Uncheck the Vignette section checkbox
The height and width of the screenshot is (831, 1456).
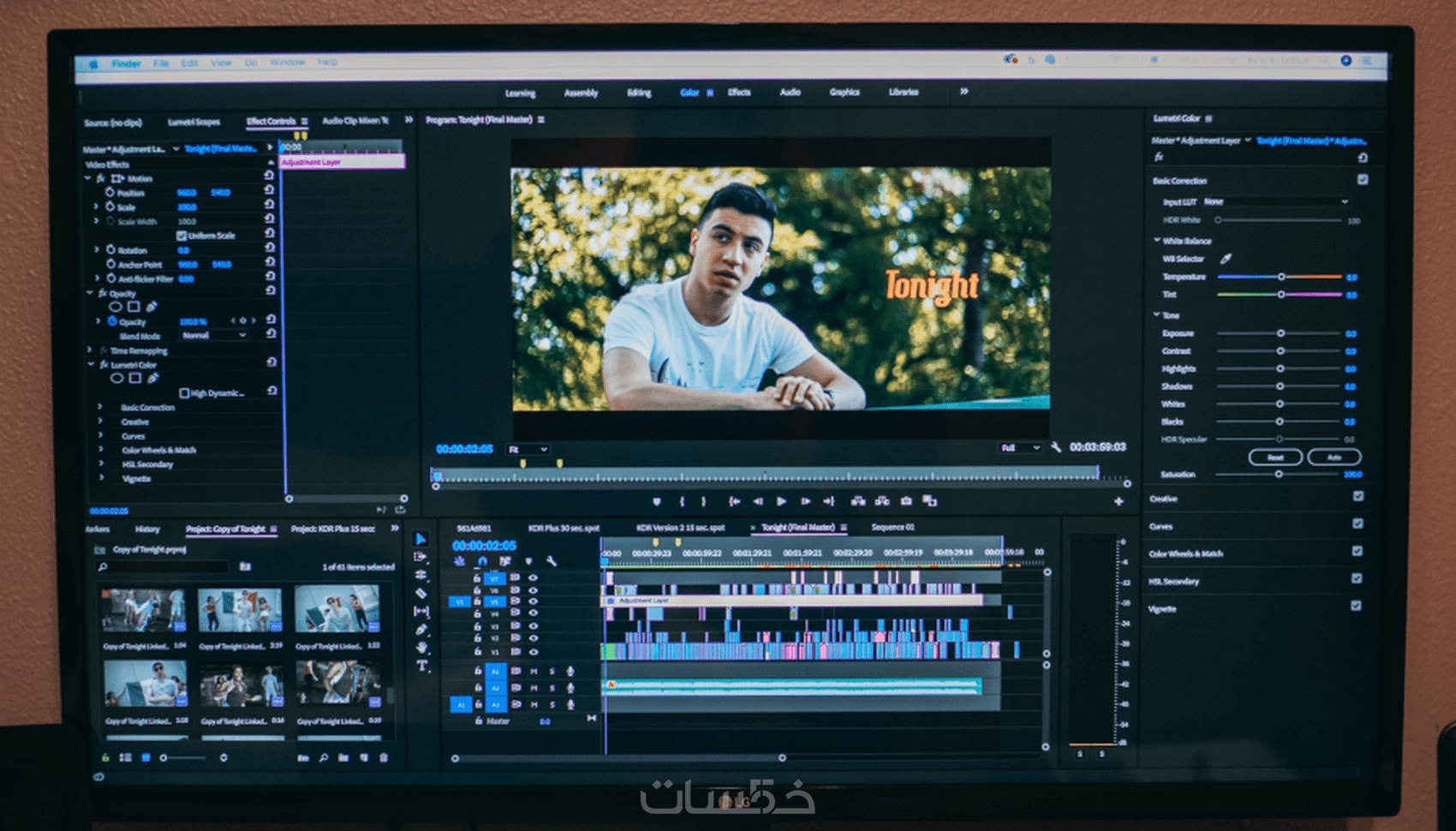[x=1356, y=606]
